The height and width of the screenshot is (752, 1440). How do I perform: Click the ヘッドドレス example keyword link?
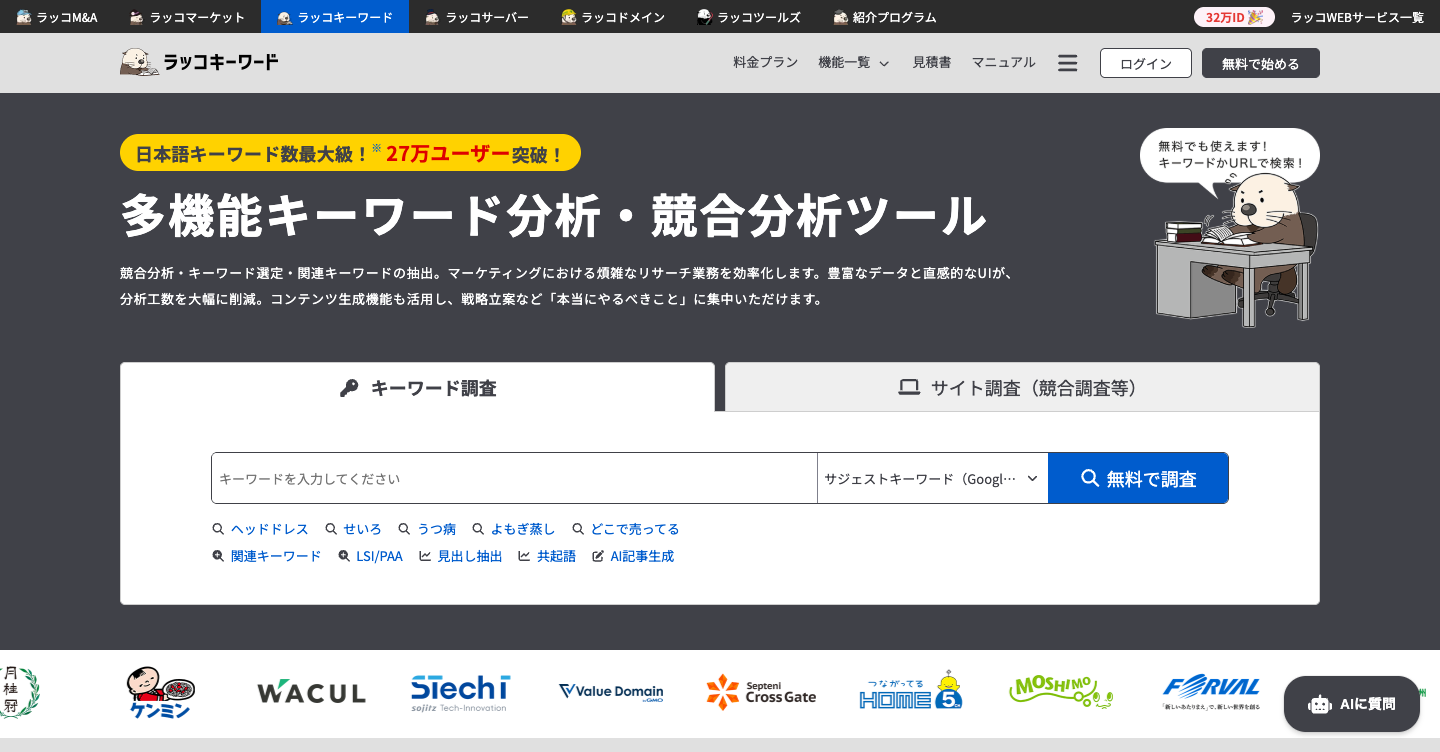pos(270,529)
